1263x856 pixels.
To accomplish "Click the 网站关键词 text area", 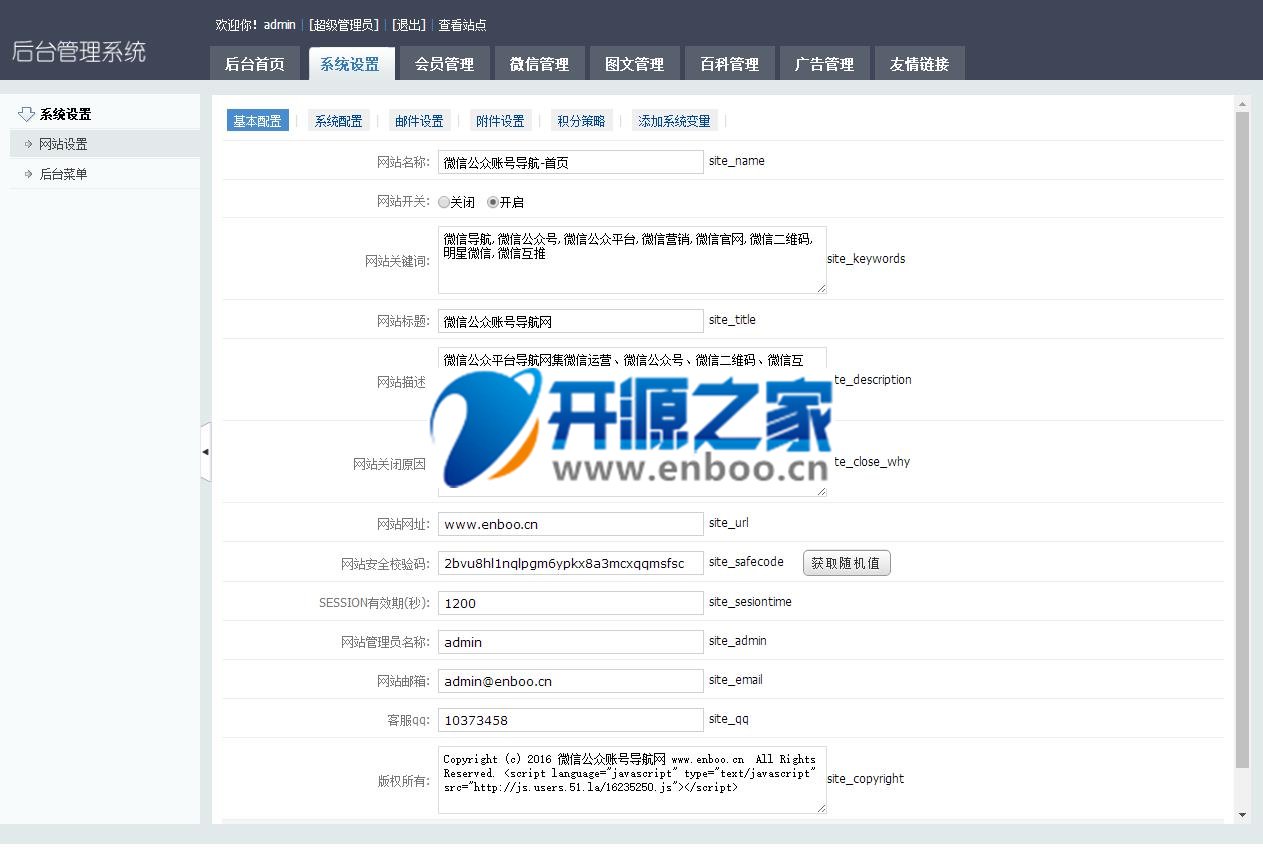I will pos(632,260).
